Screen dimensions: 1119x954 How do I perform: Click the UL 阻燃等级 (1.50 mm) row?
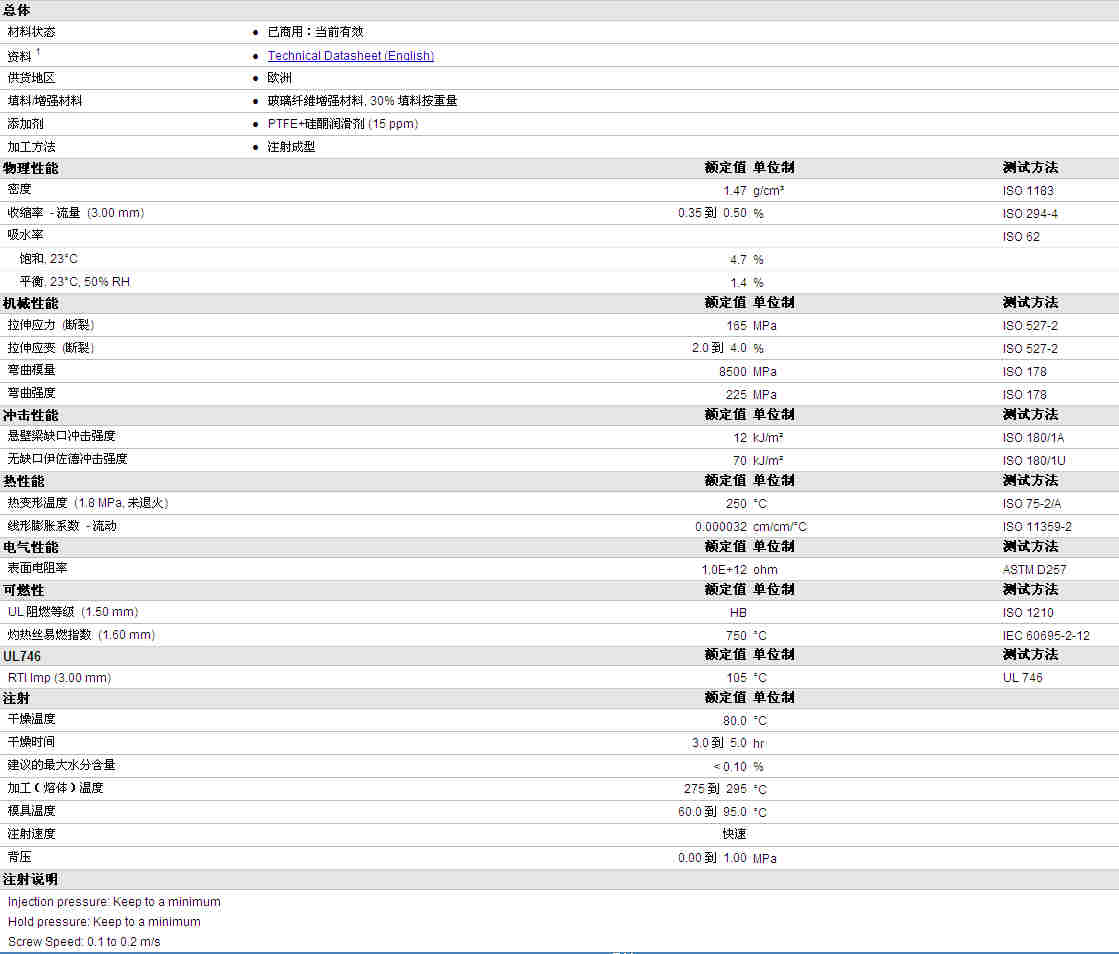560,612
